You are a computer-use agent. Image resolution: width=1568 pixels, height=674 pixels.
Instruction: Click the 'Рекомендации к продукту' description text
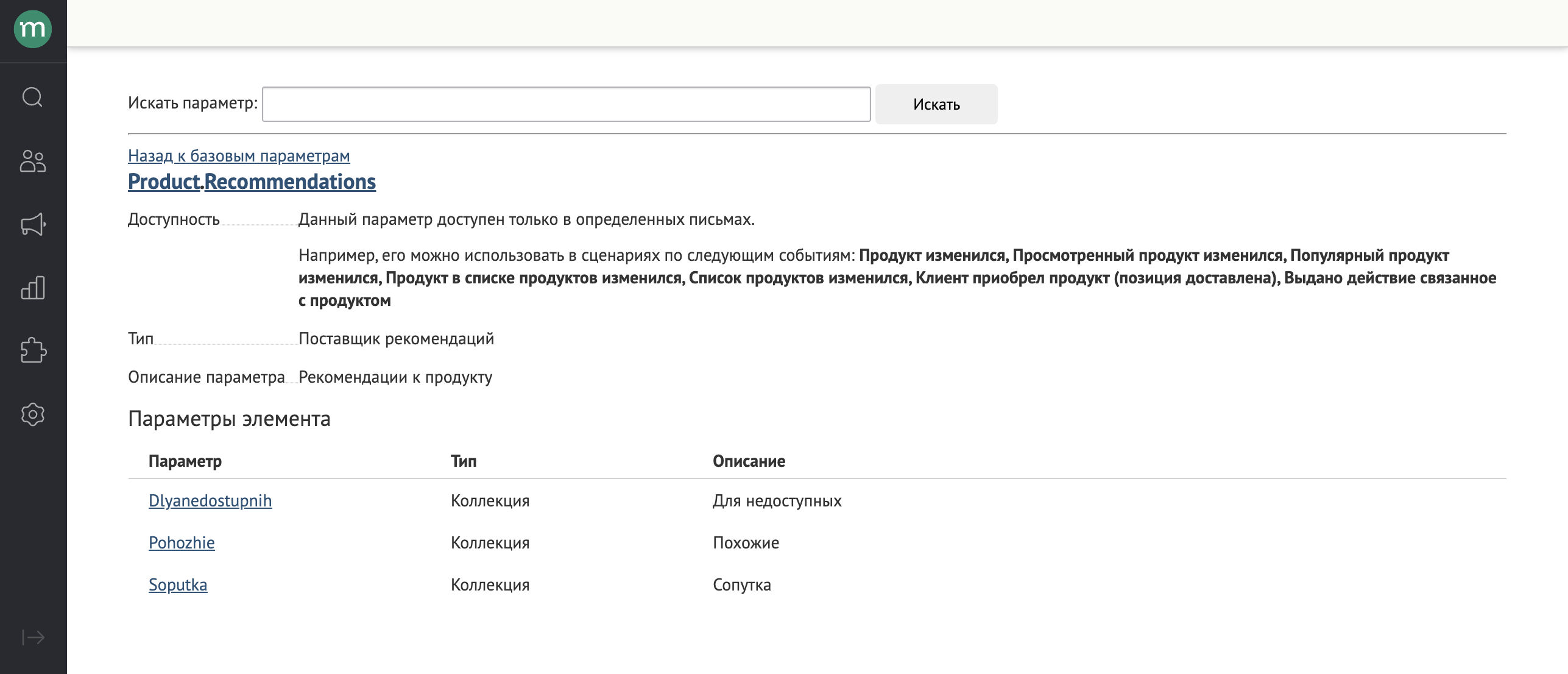click(395, 377)
